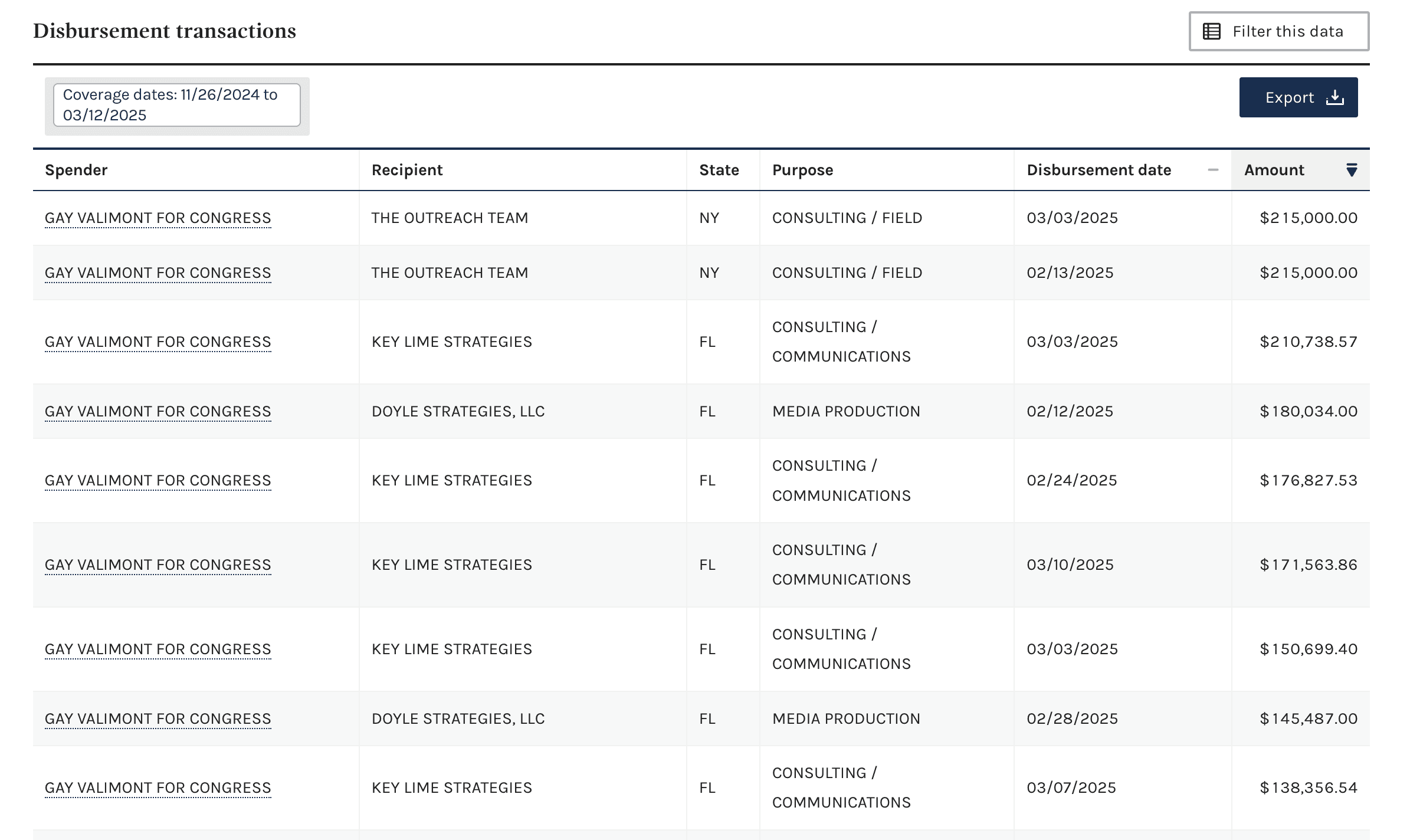Viewport: 1410px width, 840px height.
Task: Click the Spender column header
Action: (x=76, y=170)
